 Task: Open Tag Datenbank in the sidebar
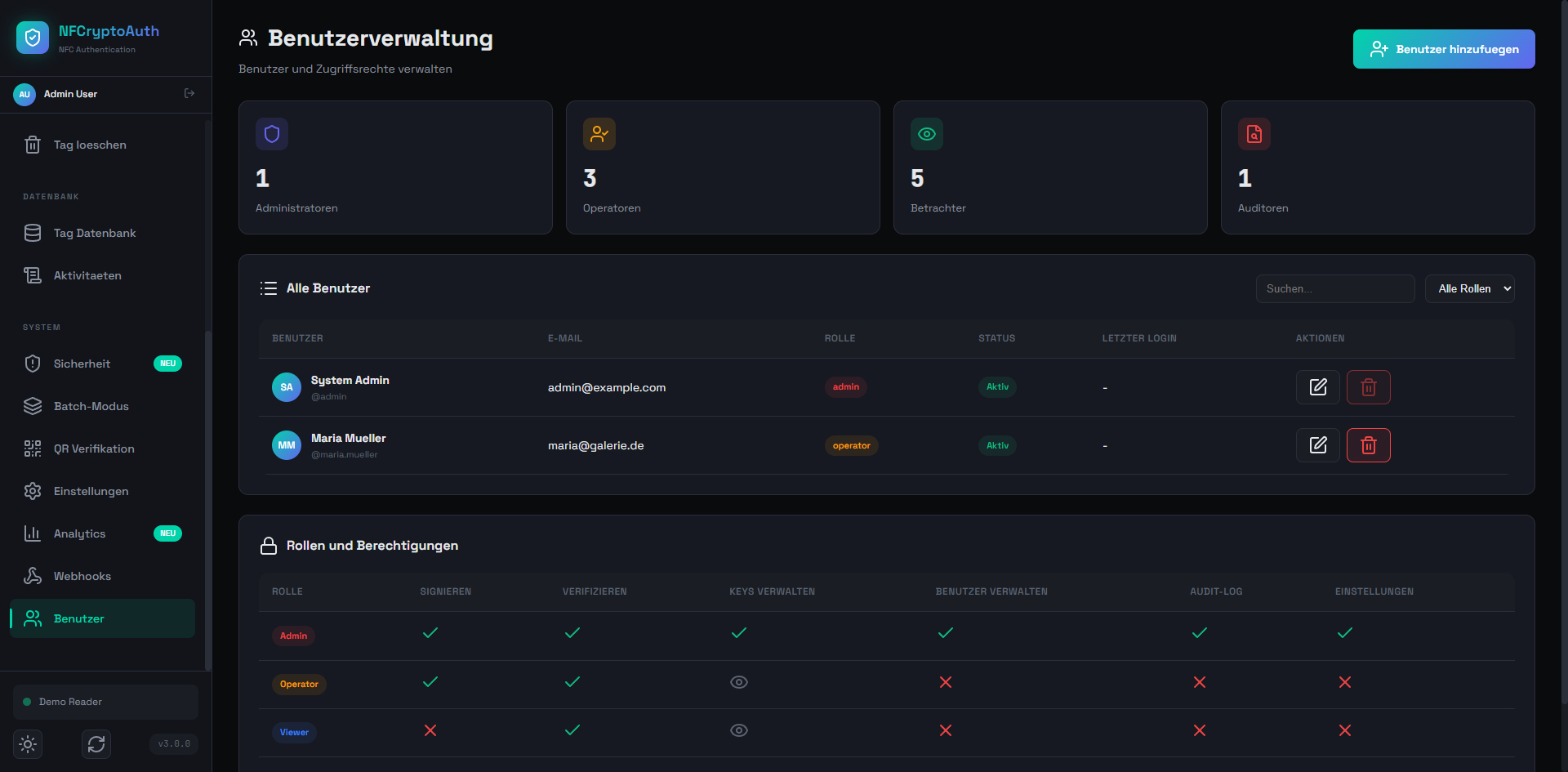coord(95,234)
